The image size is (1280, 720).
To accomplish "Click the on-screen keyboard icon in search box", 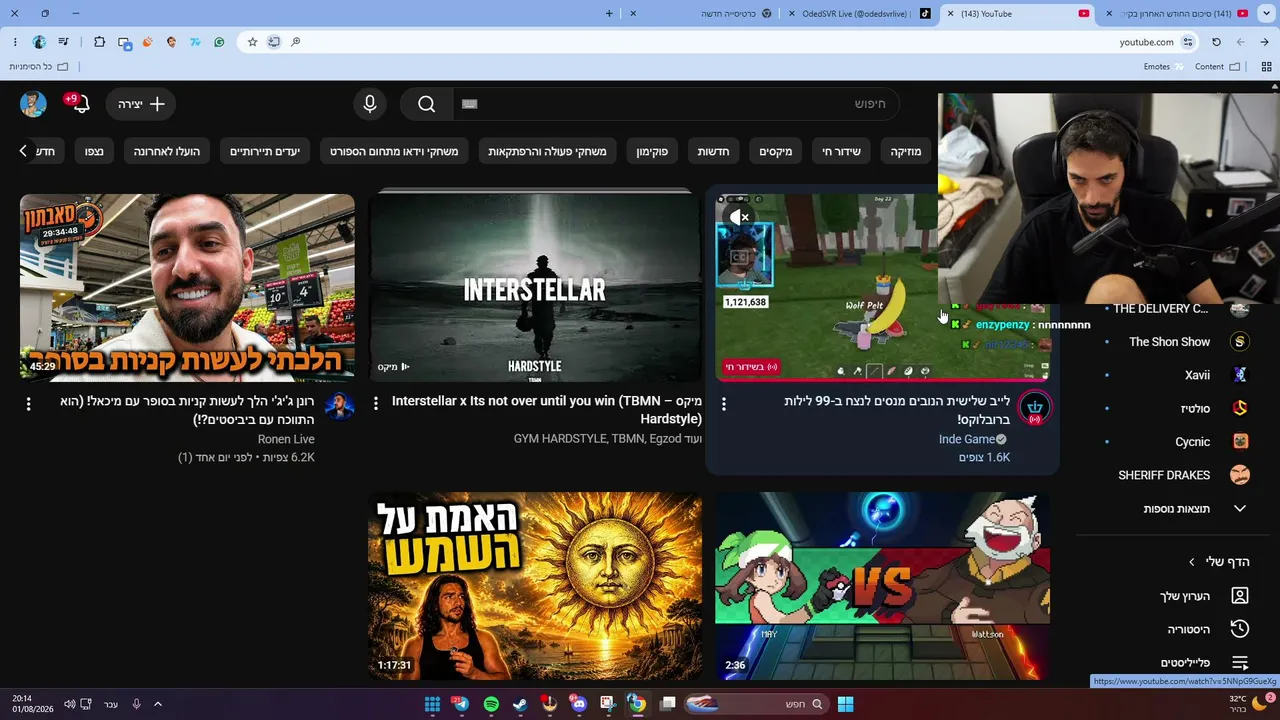I will point(470,104).
